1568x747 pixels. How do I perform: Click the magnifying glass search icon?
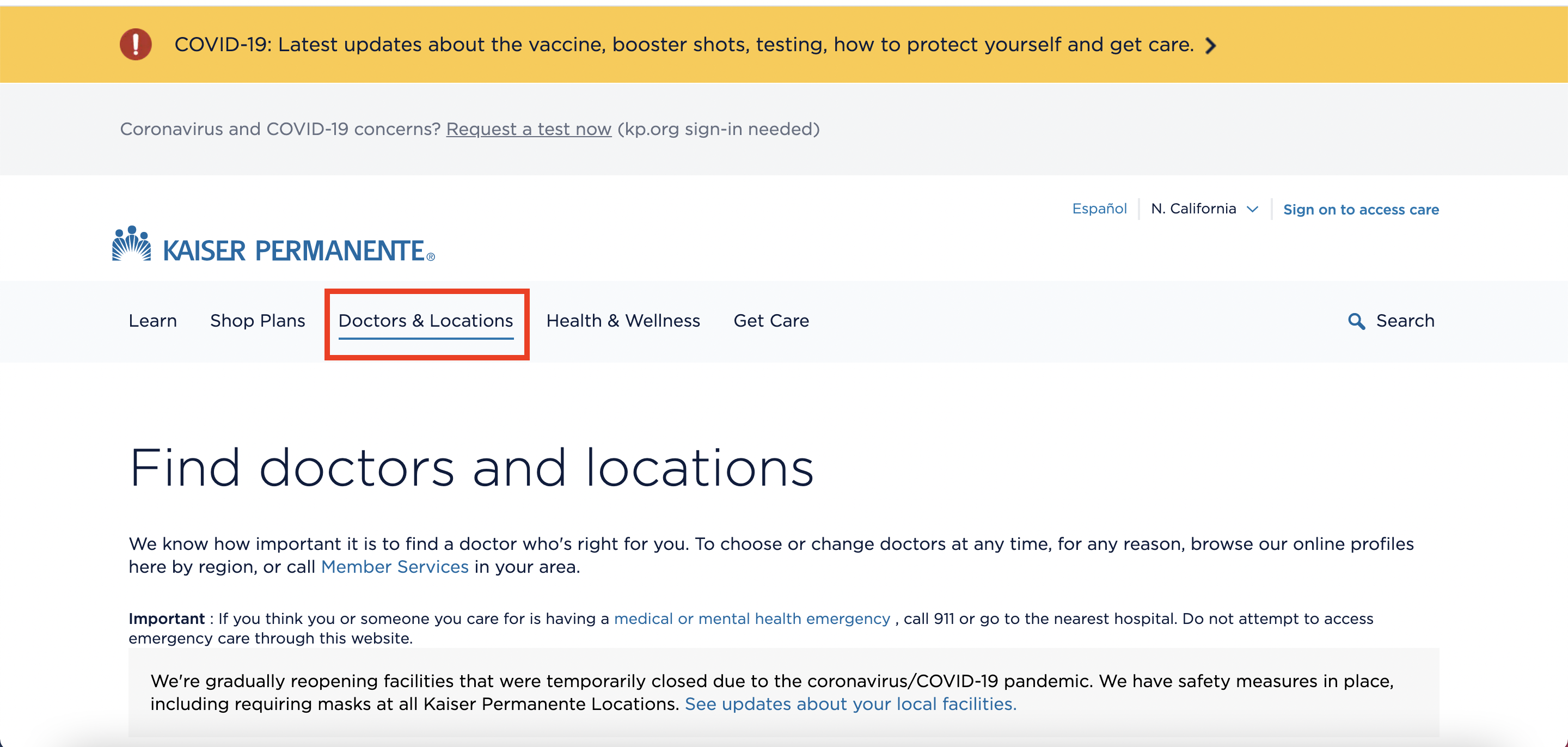(x=1356, y=321)
